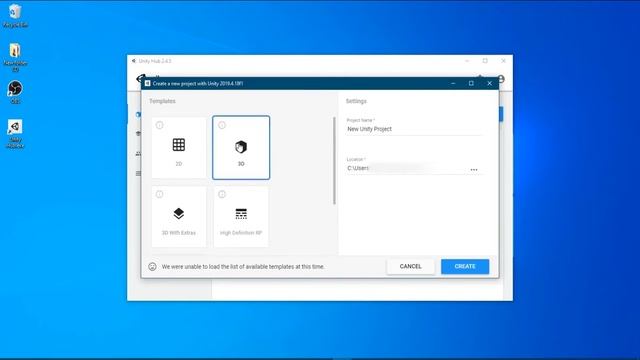Minimize the Unity Hub window
This screenshot has height=360, width=640.
click(x=467, y=61)
